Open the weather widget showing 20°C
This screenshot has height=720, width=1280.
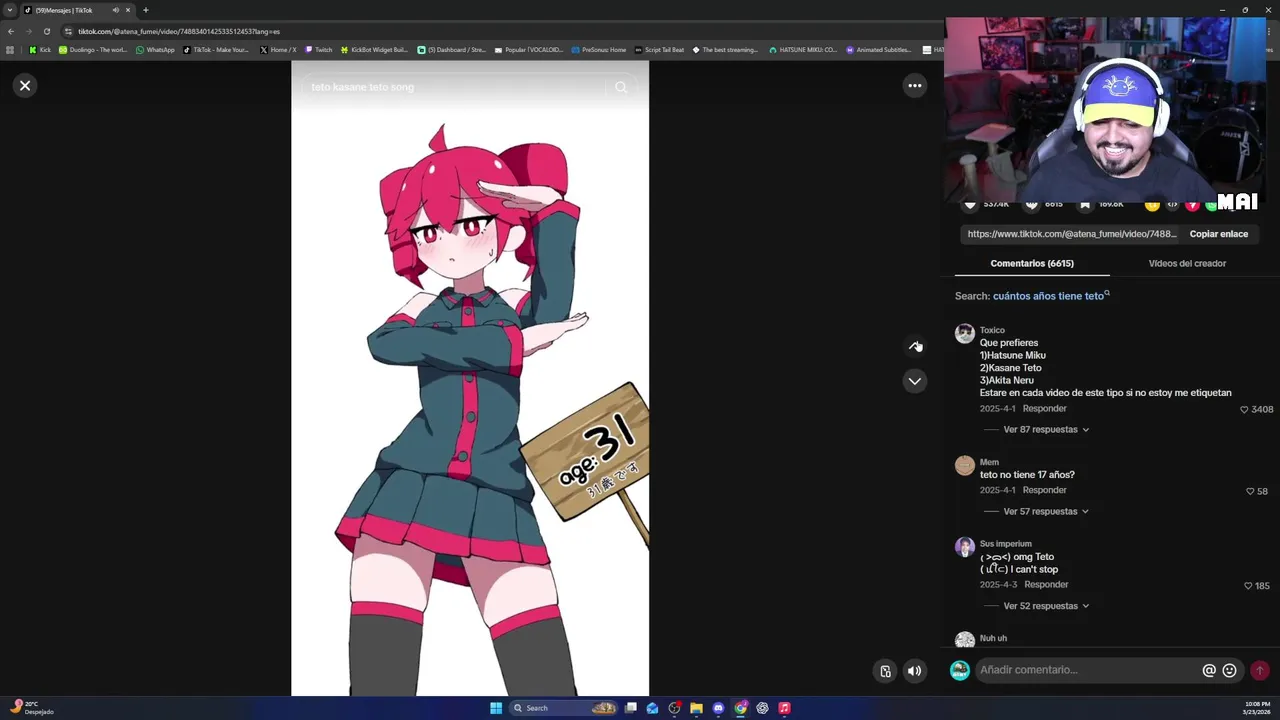(x=30, y=708)
